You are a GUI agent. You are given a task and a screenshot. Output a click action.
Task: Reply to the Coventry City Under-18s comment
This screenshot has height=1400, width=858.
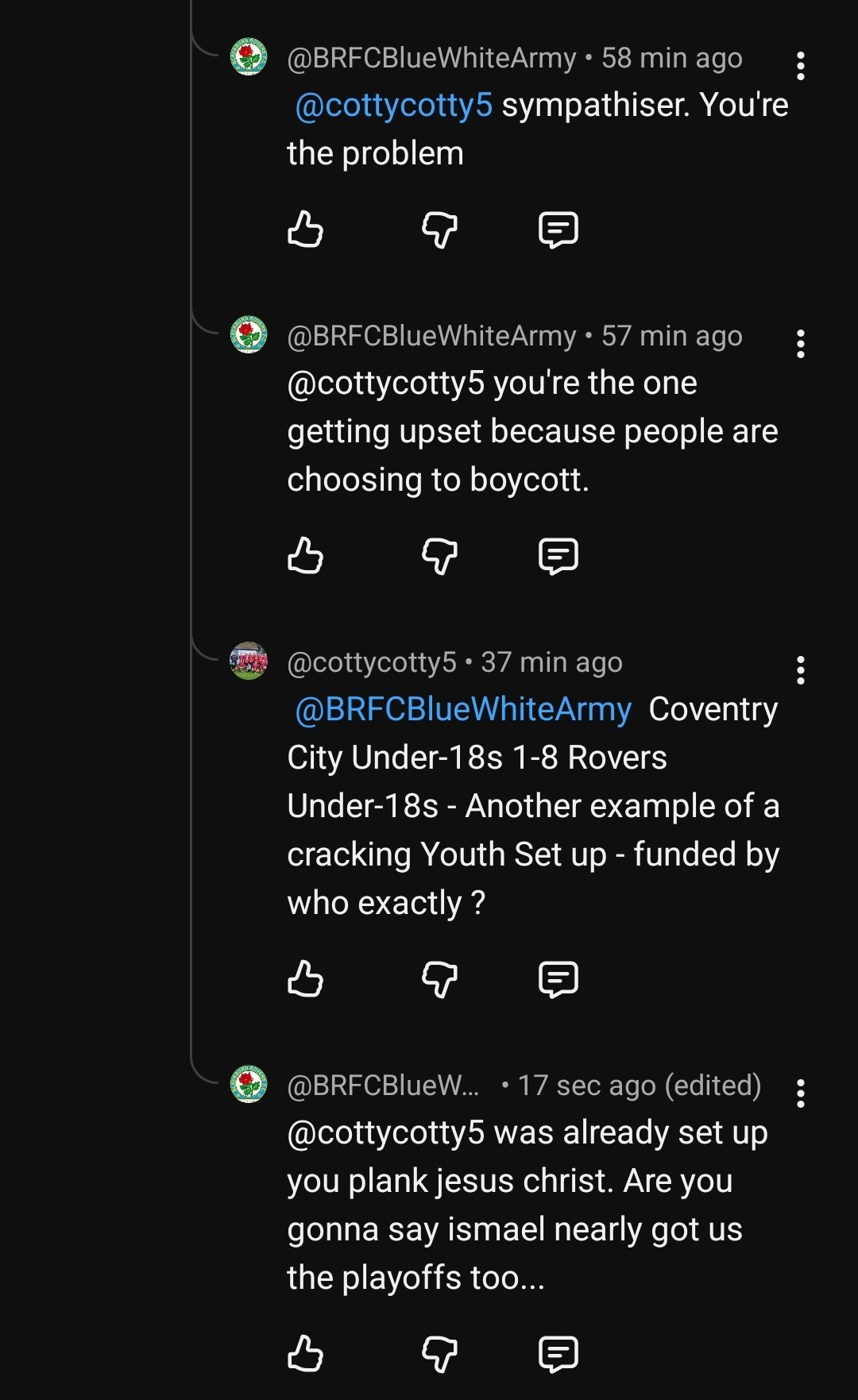(x=558, y=978)
